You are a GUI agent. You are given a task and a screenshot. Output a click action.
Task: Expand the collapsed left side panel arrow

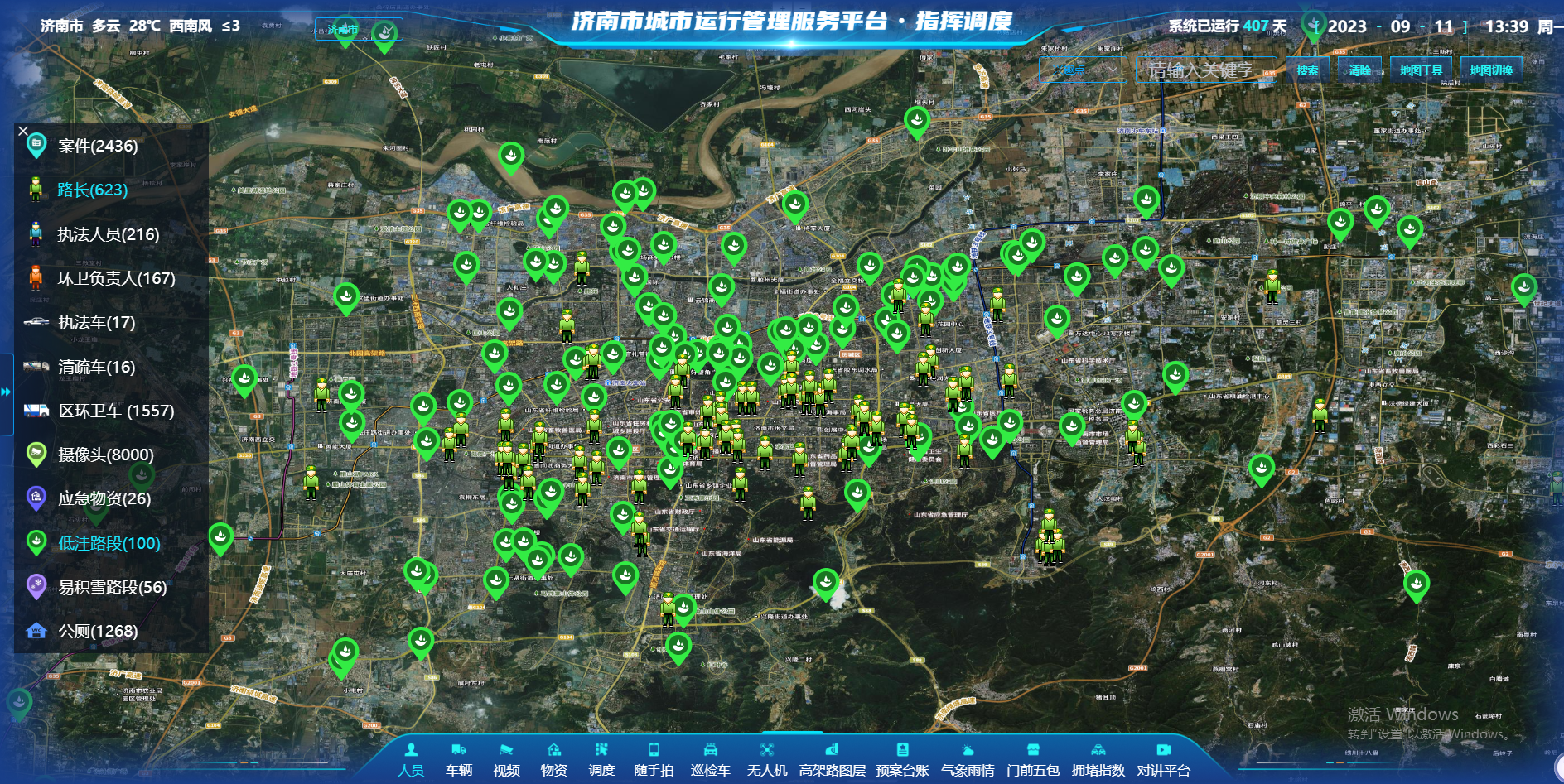[6, 392]
